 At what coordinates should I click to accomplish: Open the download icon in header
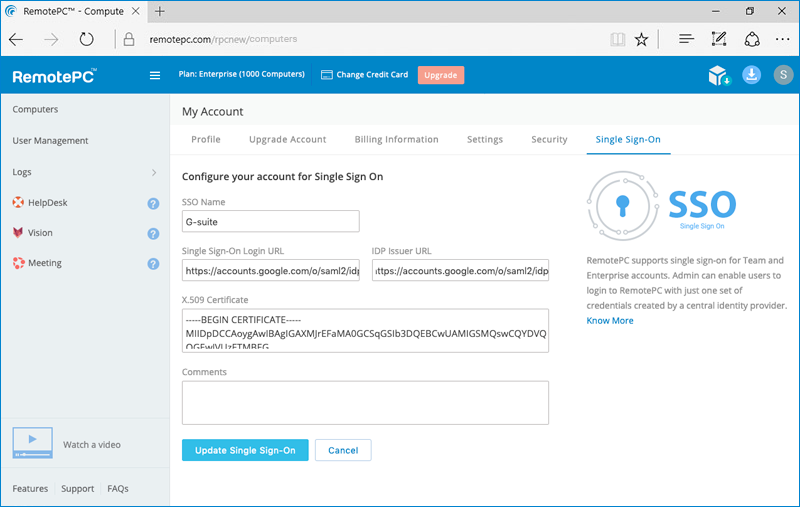[x=751, y=75]
